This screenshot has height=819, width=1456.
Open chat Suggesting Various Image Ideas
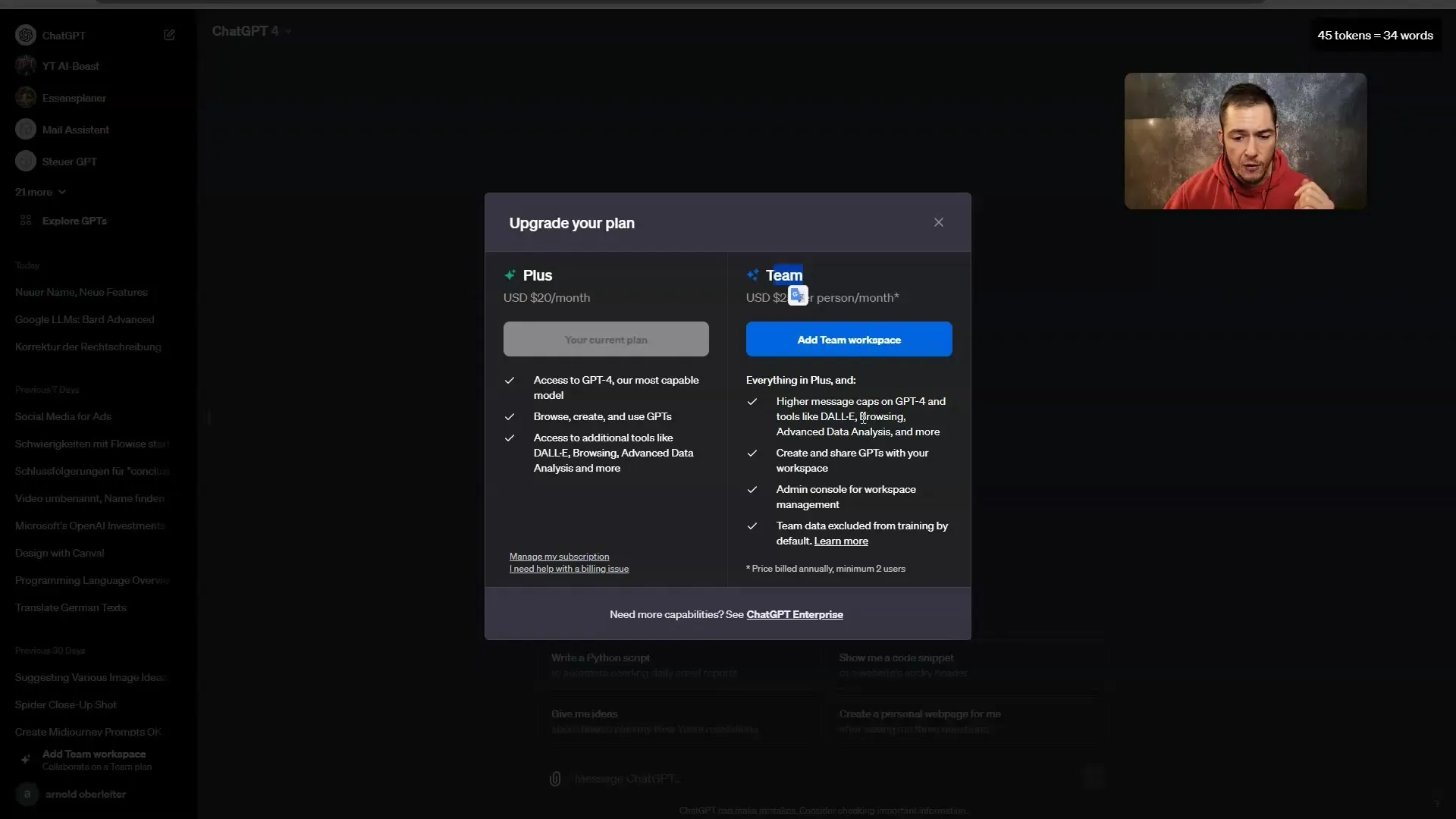(x=90, y=677)
